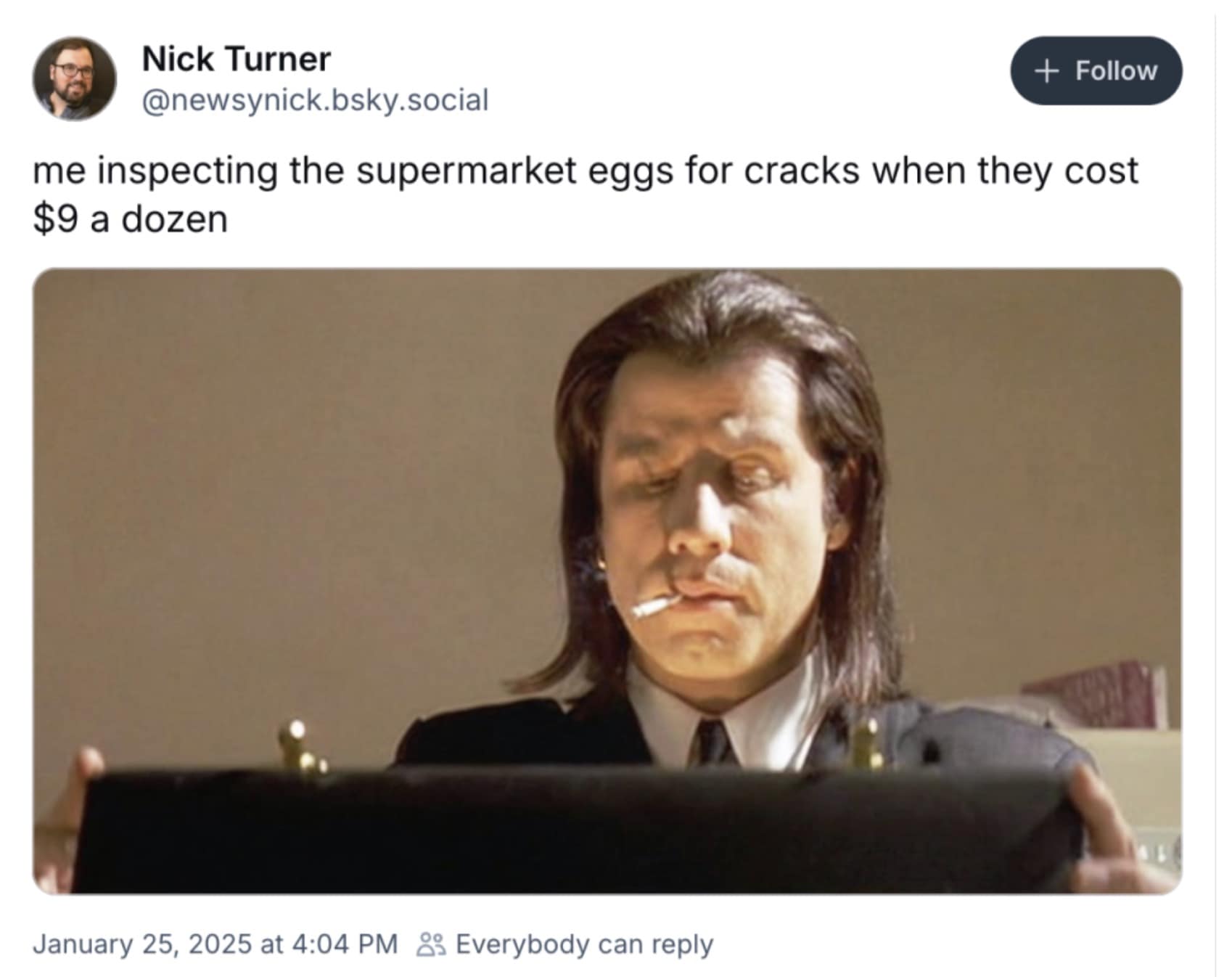
Task: Click the "Everybody can reply" label
Action: [584, 944]
